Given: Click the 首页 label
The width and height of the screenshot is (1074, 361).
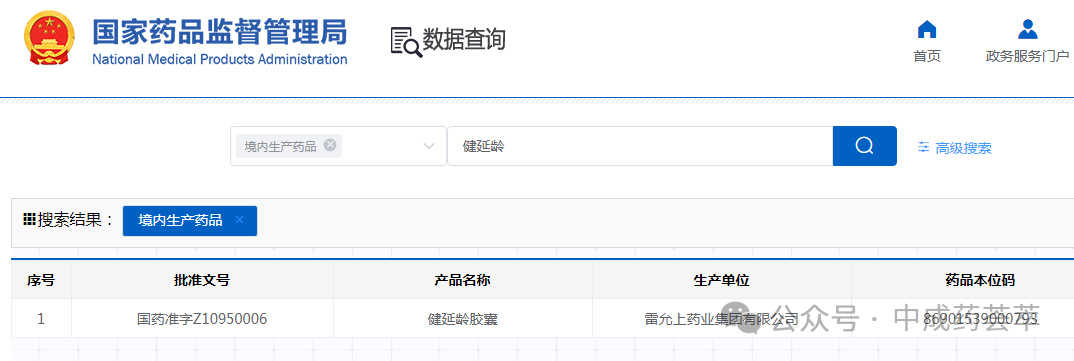Looking at the screenshot, I should click(x=927, y=56).
